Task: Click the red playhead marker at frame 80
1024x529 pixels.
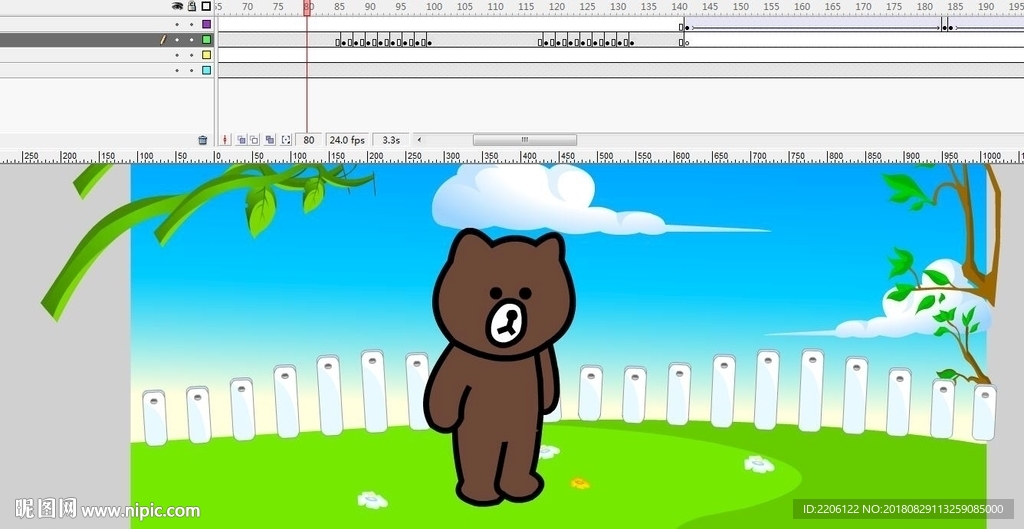Action: coord(307,7)
